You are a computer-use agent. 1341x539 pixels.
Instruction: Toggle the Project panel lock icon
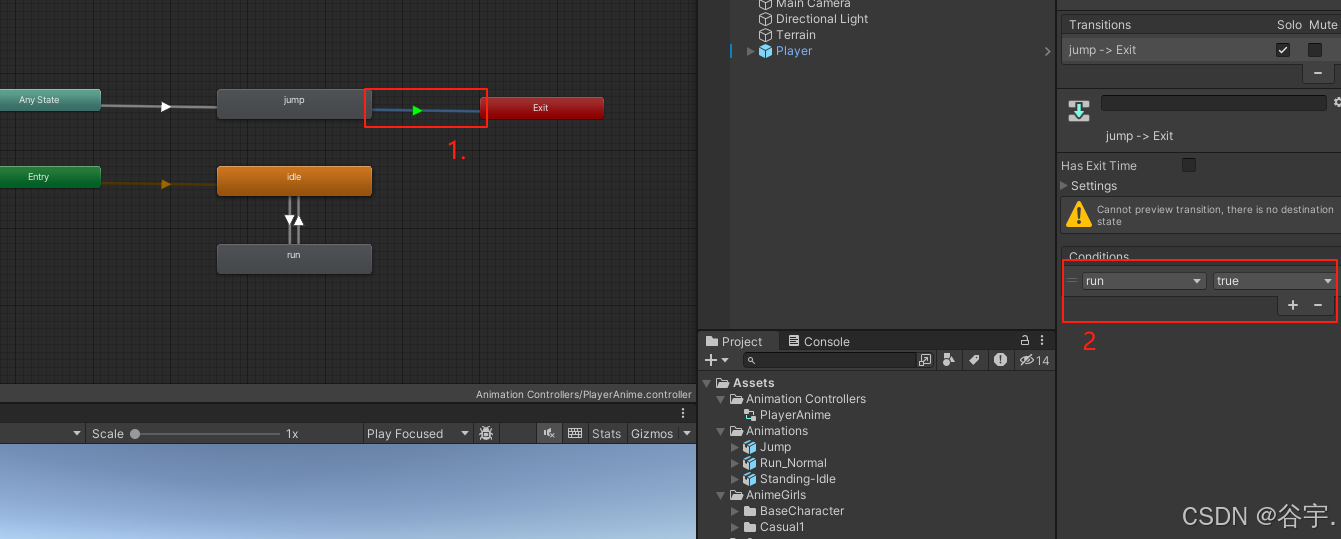(1024, 341)
